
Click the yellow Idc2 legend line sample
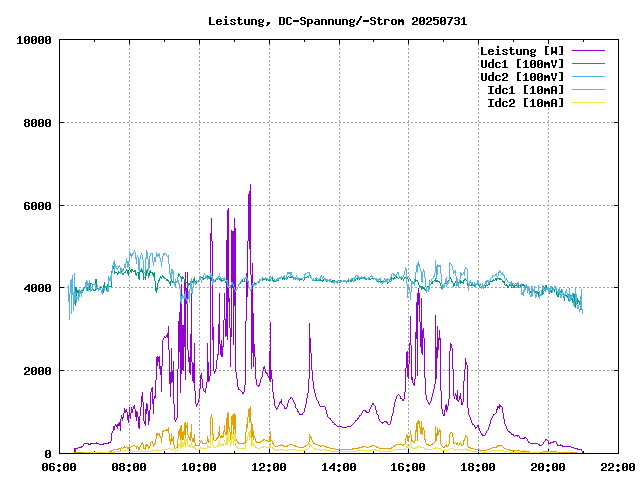tap(589, 103)
